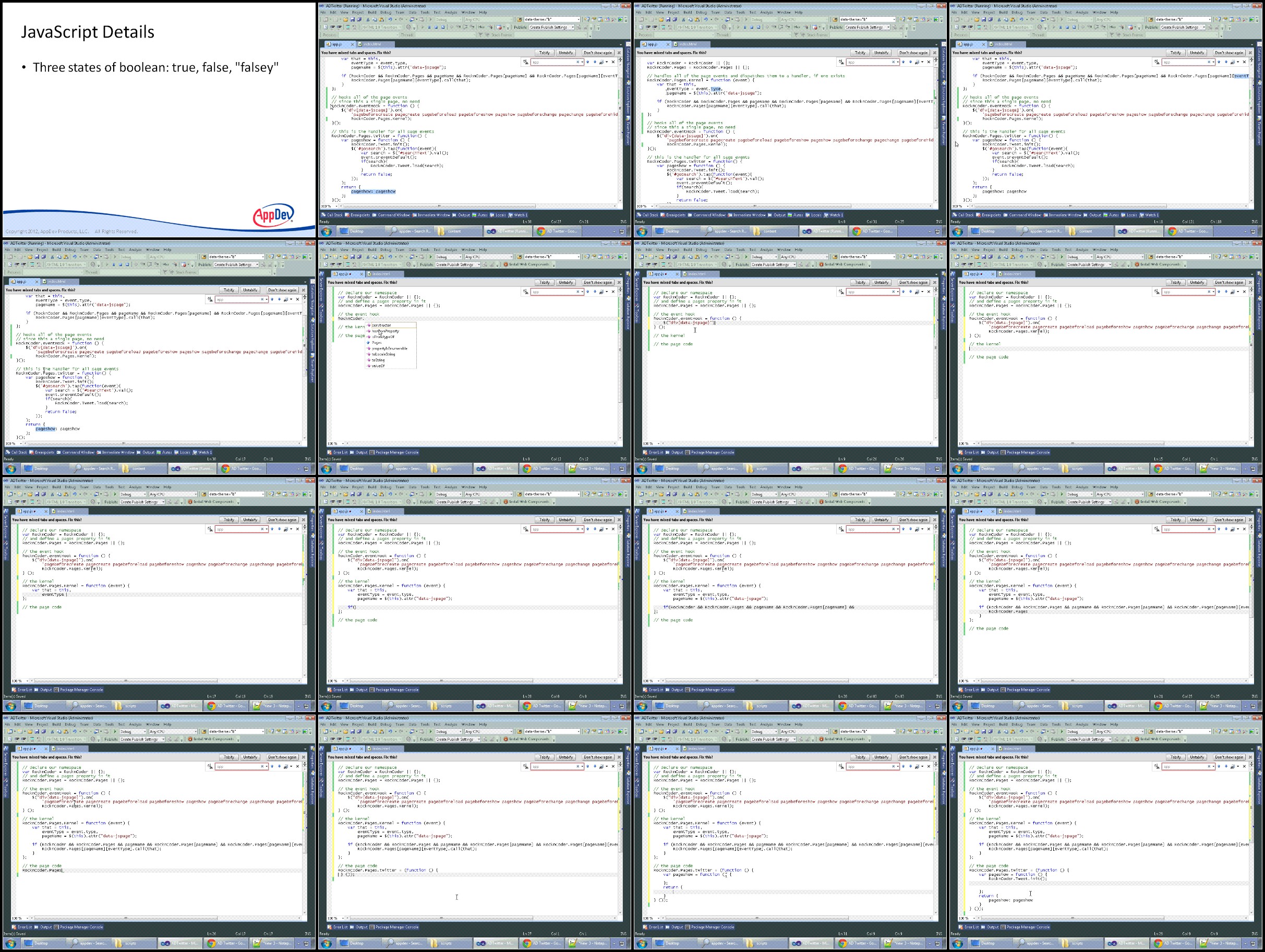The height and width of the screenshot is (952, 1265).
Task: Open the Tools menu in IntelliSense popup frame
Action: pos(426,250)
